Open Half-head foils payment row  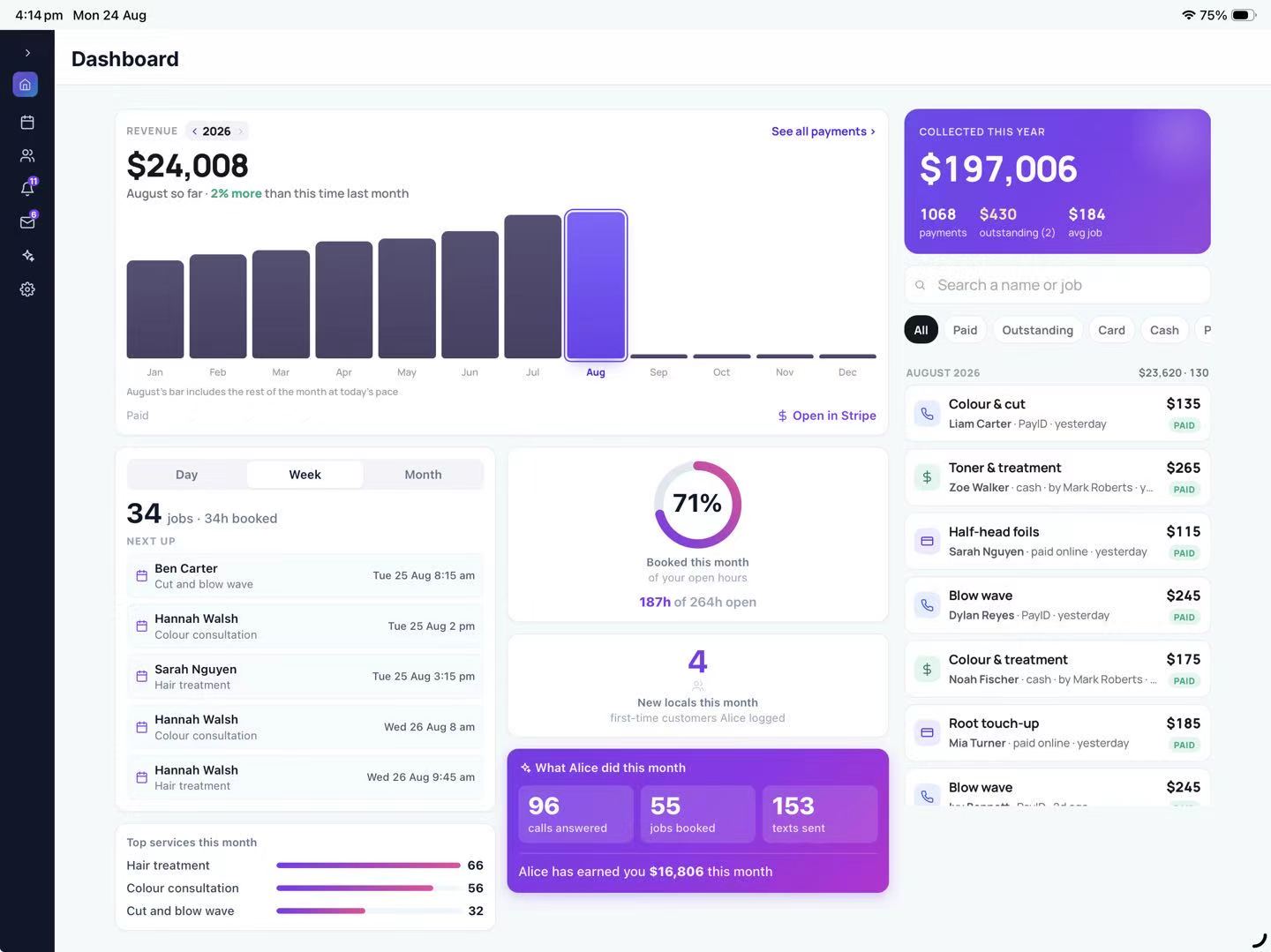pyautogui.click(x=1057, y=542)
